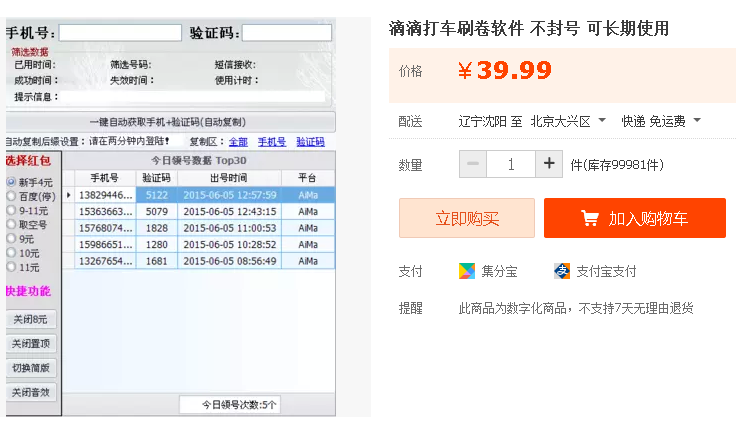Click the 立即购买 button

(x=466, y=218)
